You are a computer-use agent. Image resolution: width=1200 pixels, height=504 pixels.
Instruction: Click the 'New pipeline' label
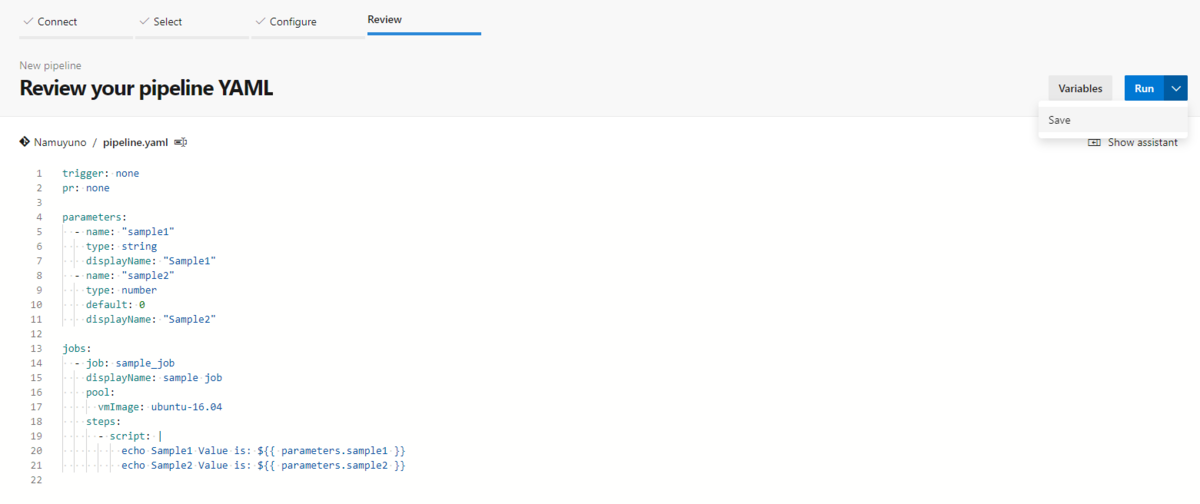point(50,66)
